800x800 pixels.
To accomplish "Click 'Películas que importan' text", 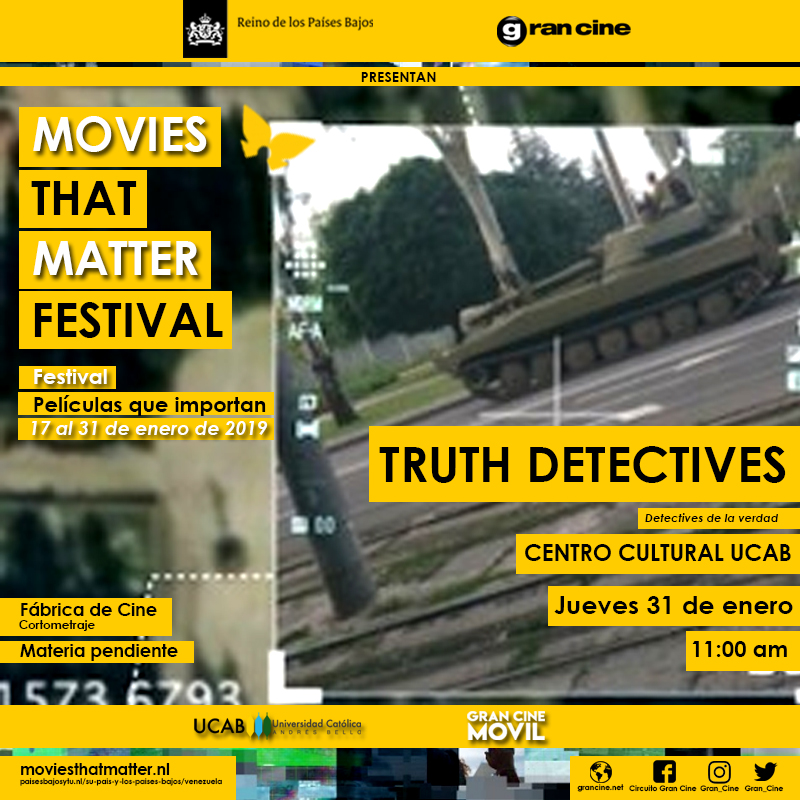I will point(149,405).
